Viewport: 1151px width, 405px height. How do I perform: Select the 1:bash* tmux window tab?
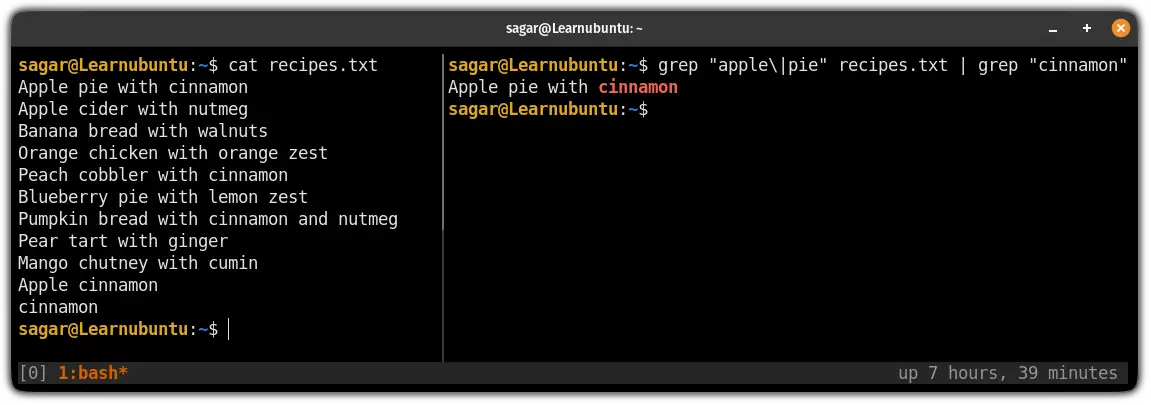[x=93, y=373]
